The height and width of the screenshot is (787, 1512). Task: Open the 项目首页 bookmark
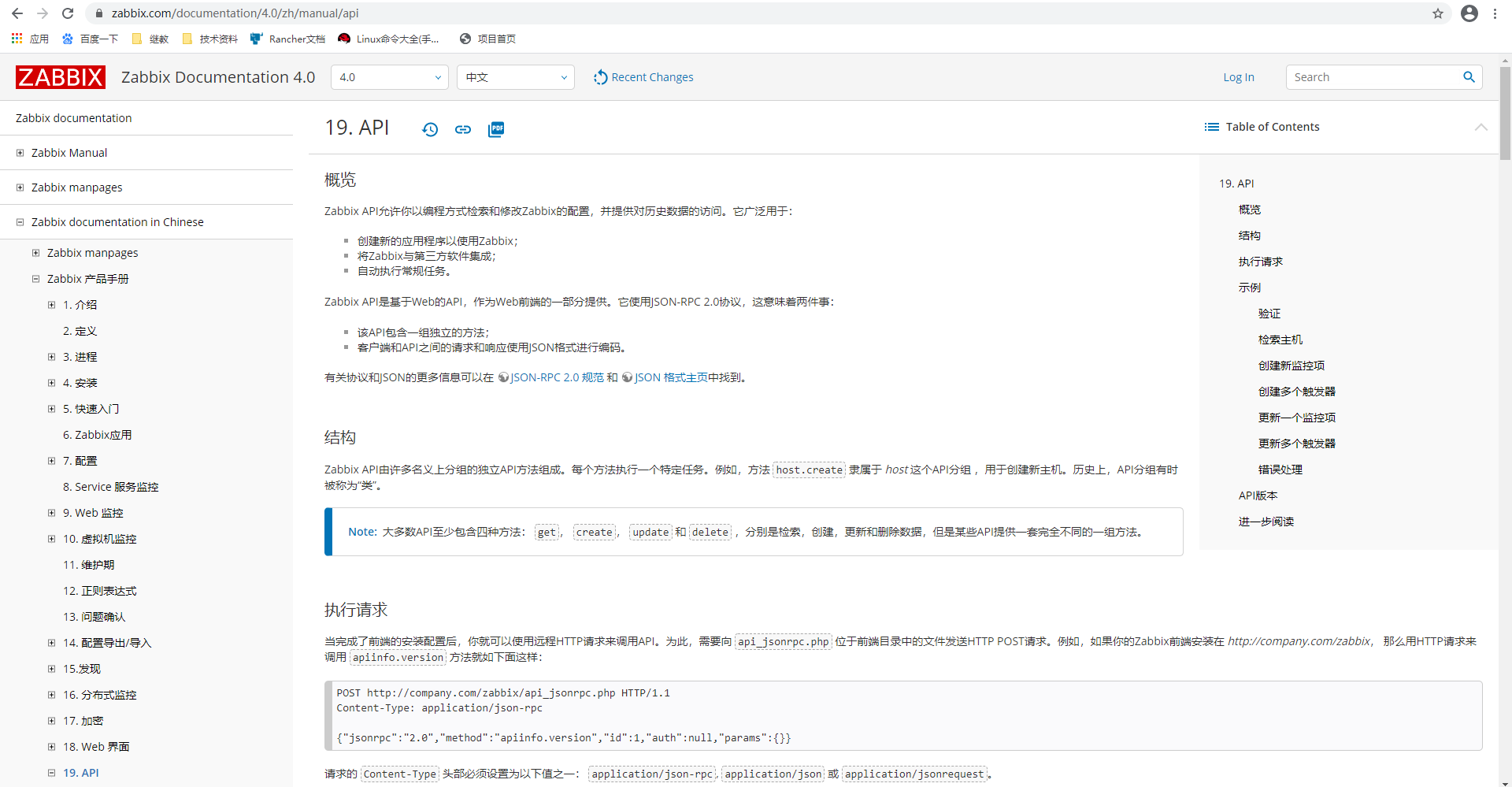(488, 38)
